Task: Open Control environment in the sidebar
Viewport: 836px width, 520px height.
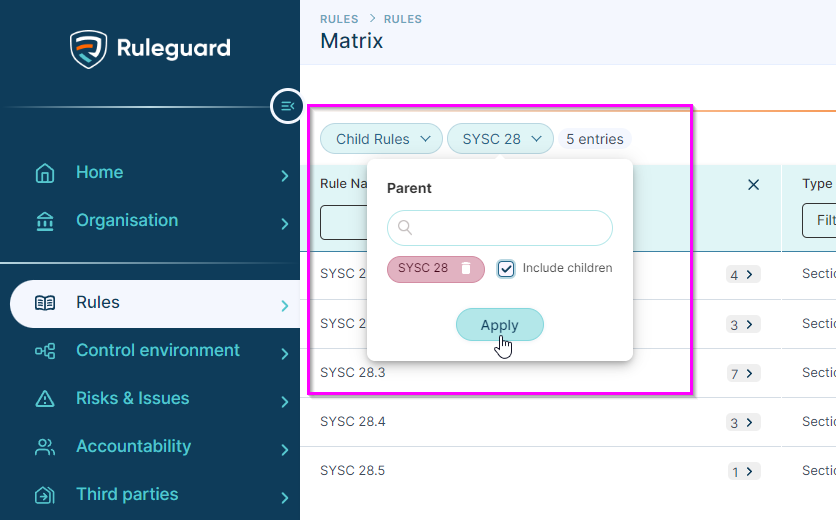Action: pos(158,350)
